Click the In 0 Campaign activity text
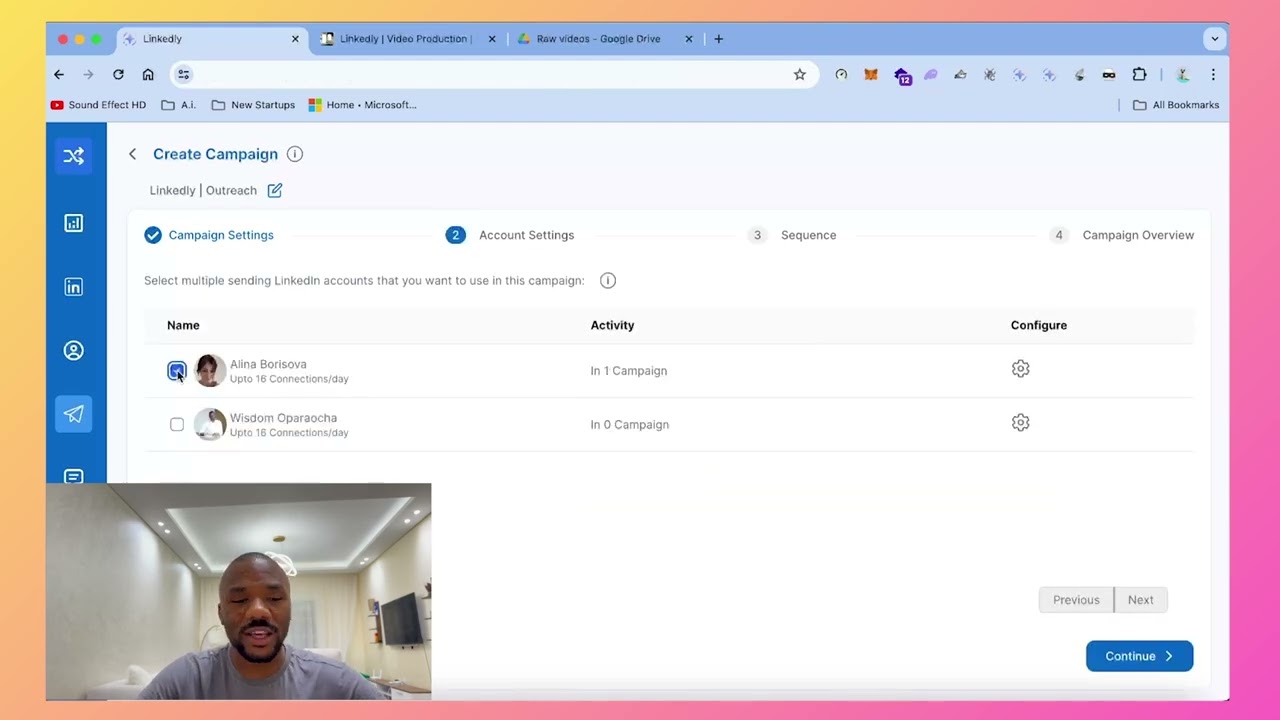 629,425
